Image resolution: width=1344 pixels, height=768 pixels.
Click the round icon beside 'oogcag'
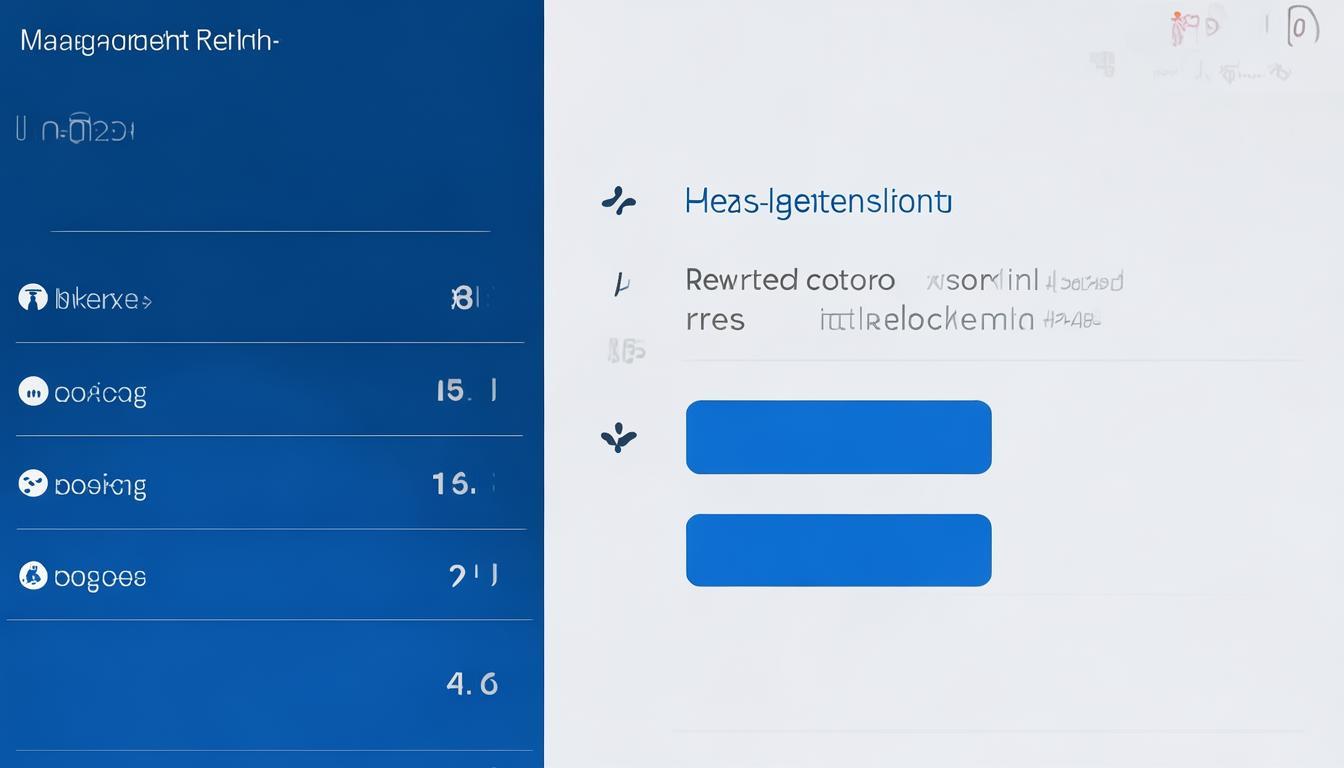pyautogui.click(x=33, y=391)
